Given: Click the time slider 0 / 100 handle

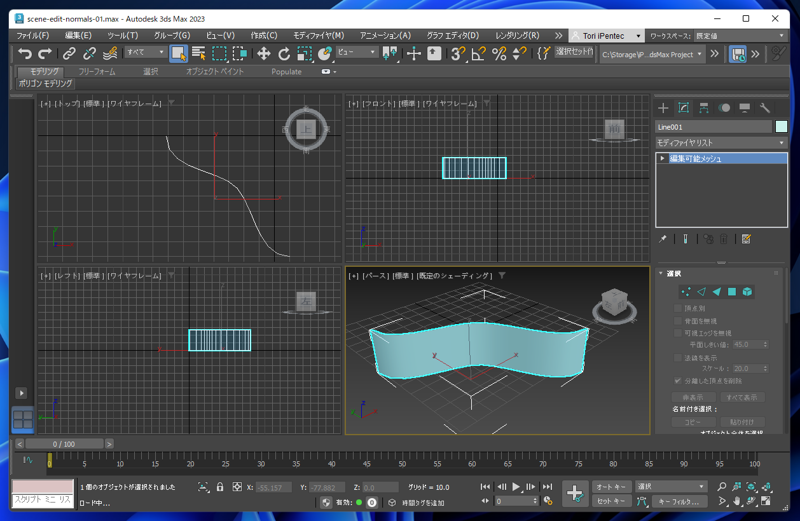Looking at the screenshot, I should (64, 444).
